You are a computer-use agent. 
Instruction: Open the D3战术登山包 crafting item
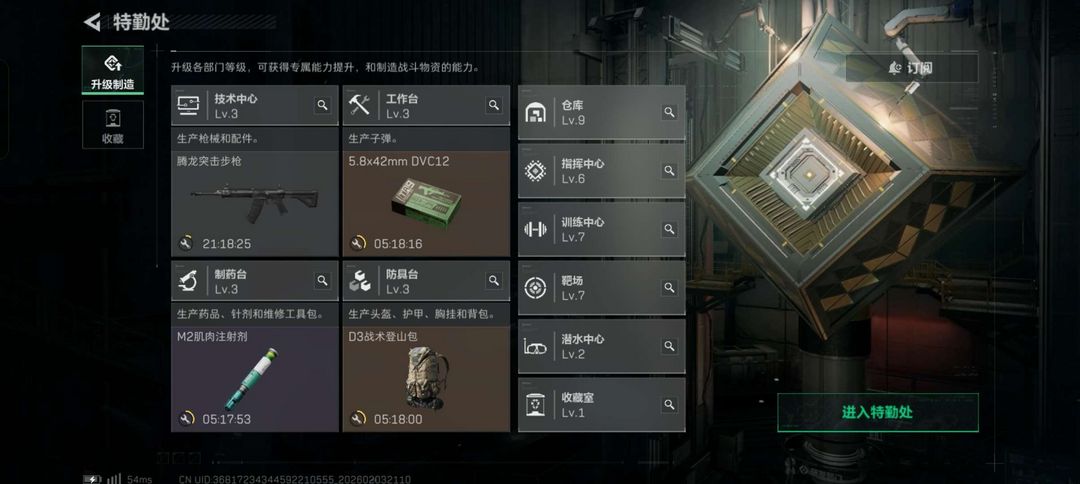426,379
